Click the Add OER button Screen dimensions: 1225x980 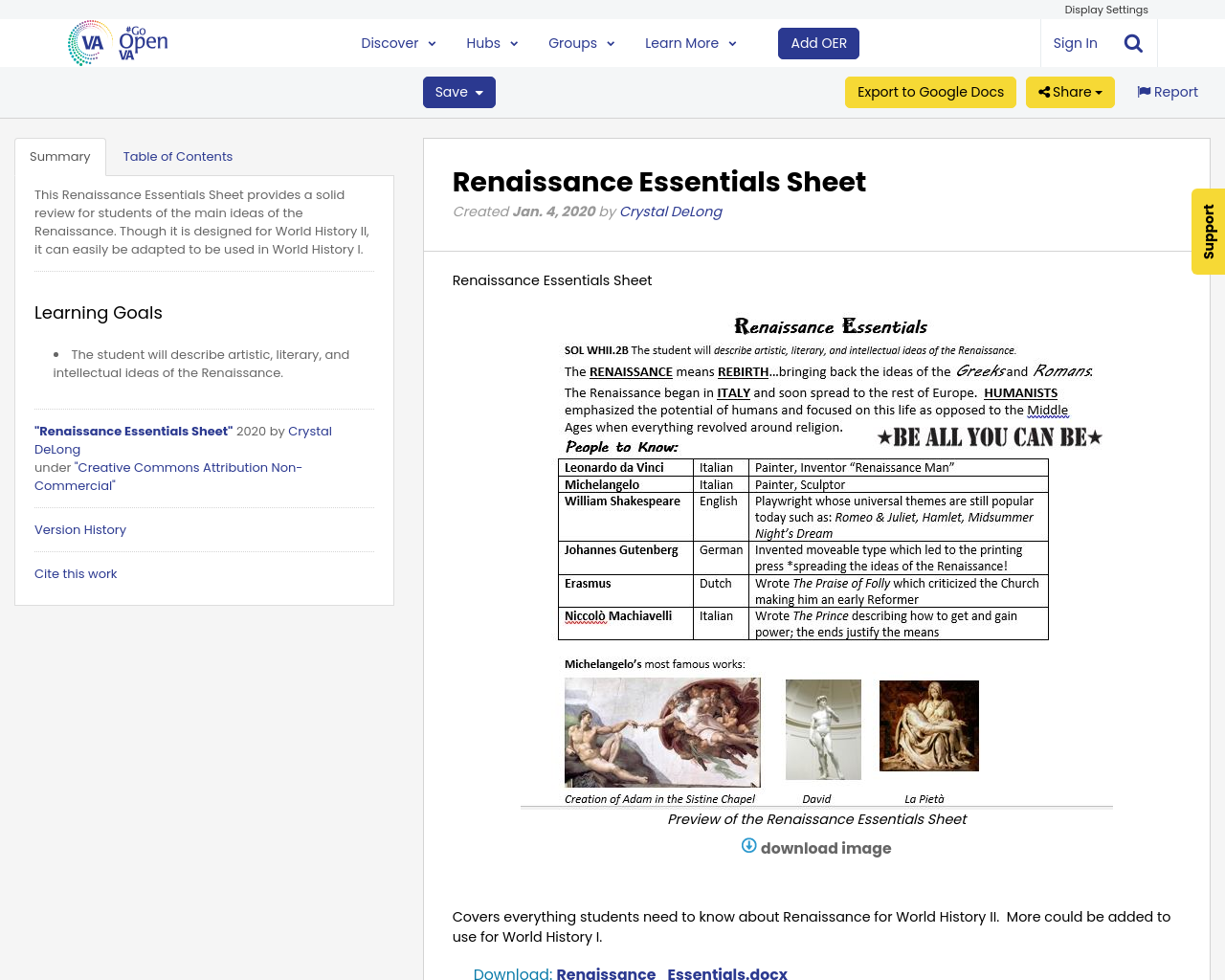818,43
